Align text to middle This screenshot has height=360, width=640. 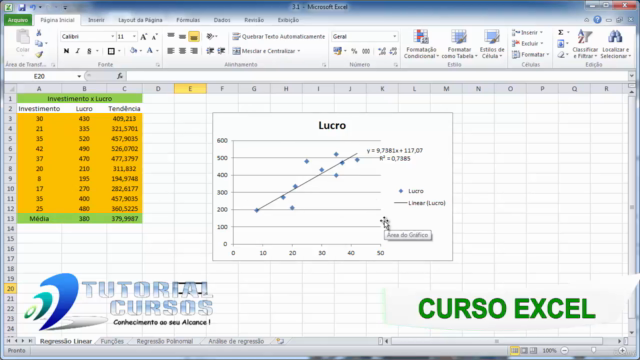coord(182,36)
